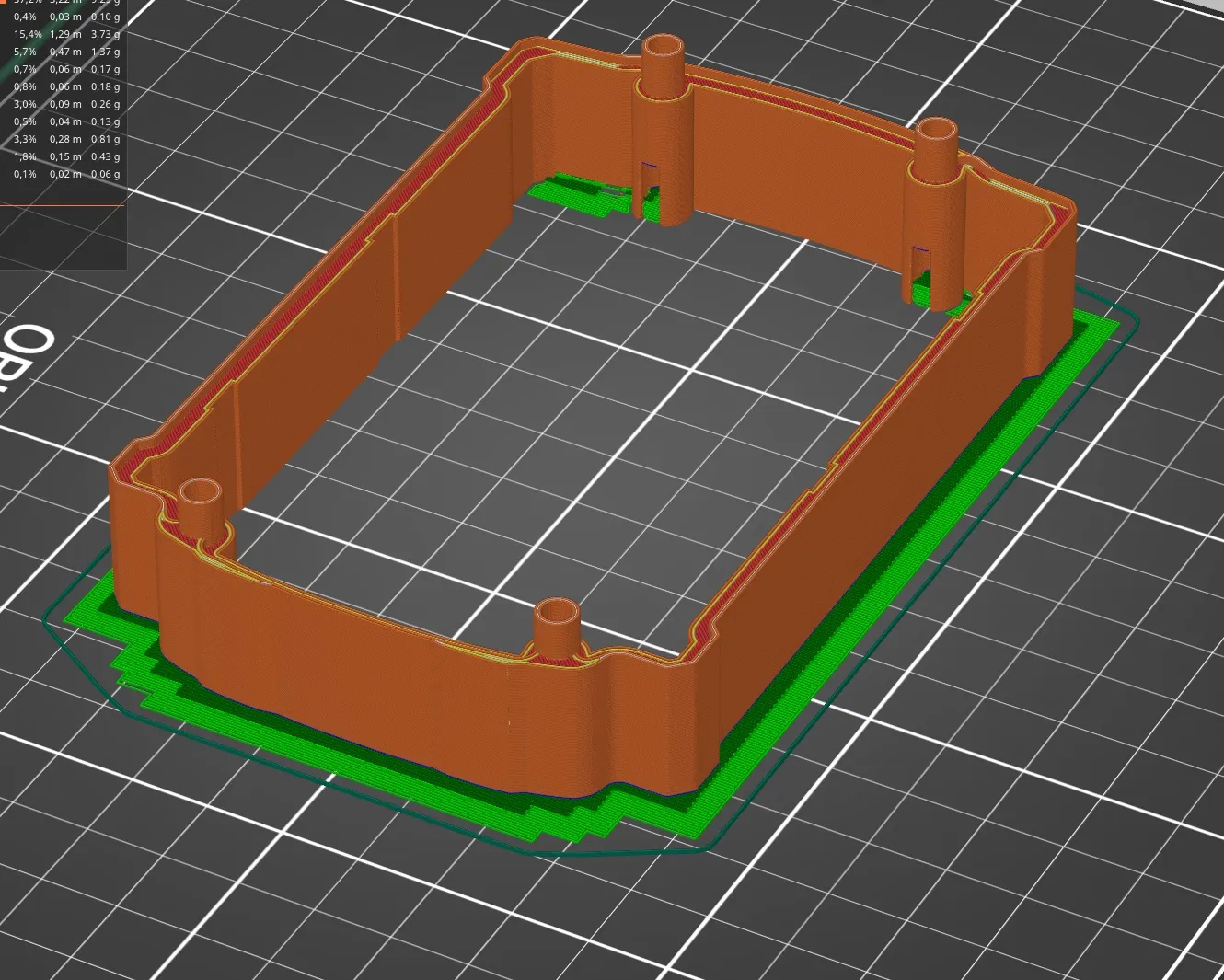The height and width of the screenshot is (980, 1224).
Task: Select the 0,7% legend percentage
Action: 25,69
